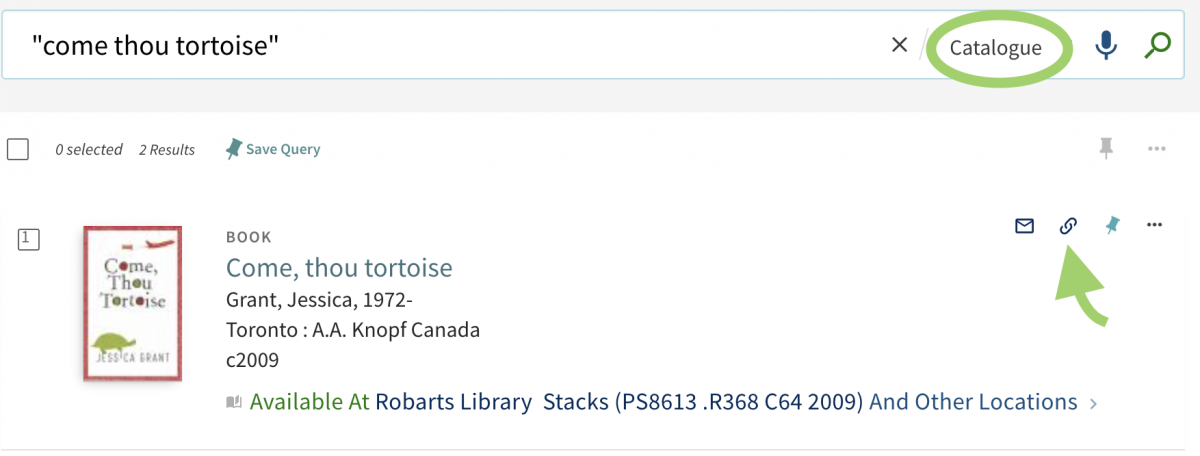Pin the Come, thou tortoise record
The width and height of the screenshot is (1200, 456).
click(1112, 226)
